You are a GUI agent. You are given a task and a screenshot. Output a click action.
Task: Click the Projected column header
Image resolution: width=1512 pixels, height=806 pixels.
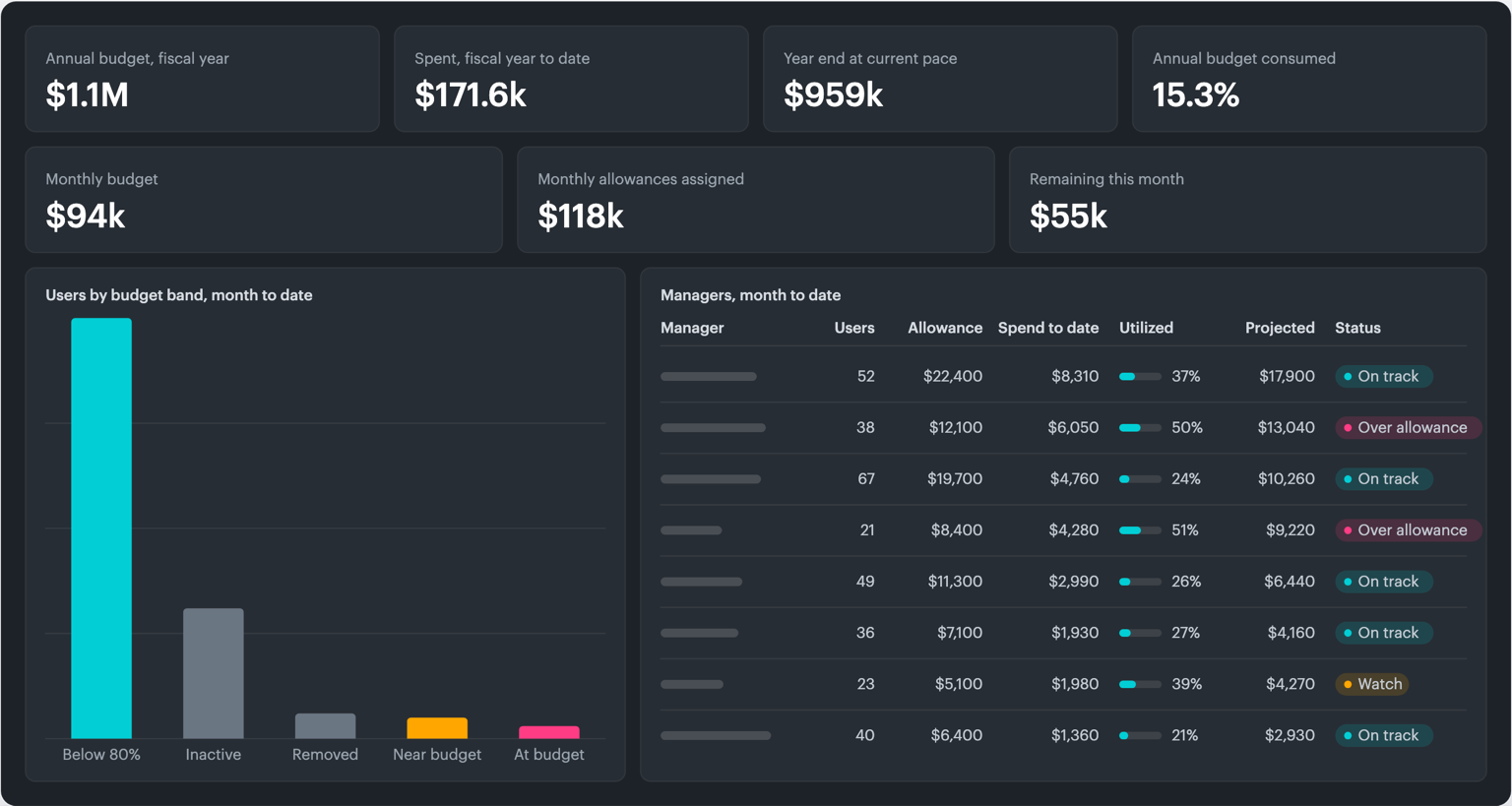[x=1280, y=328]
